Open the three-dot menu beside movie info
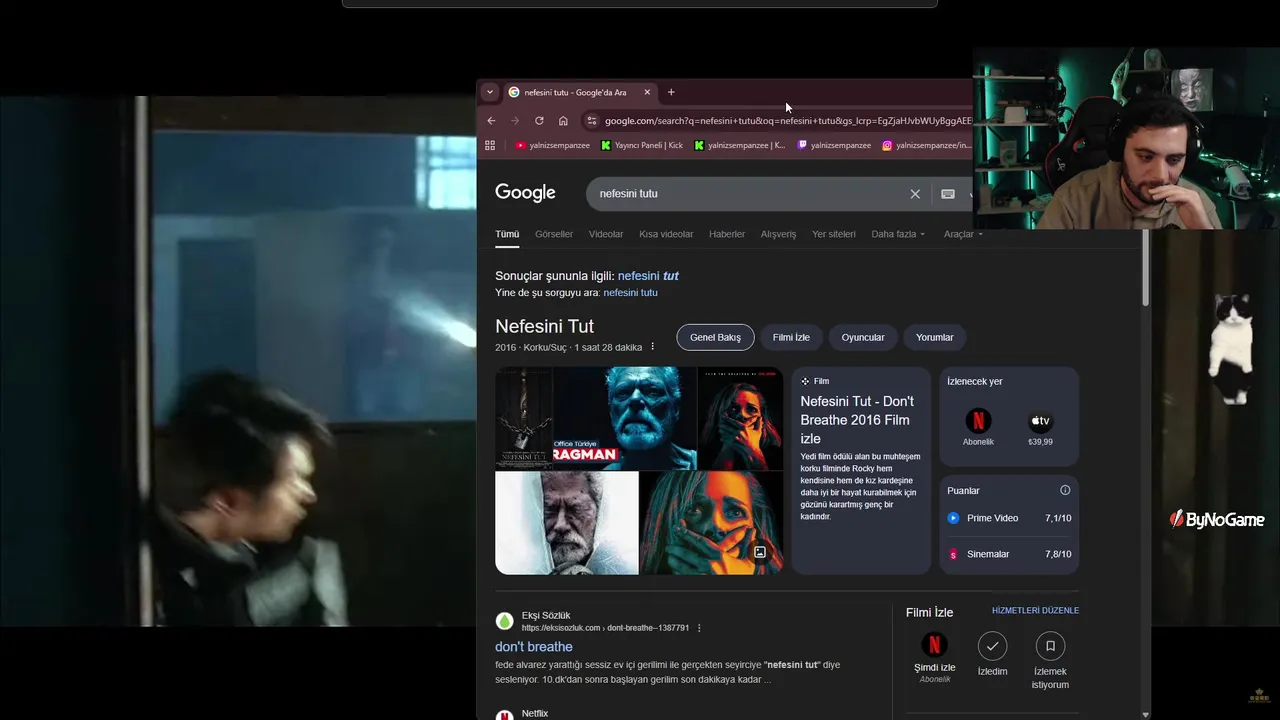 pyautogui.click(x=653, y=347)
